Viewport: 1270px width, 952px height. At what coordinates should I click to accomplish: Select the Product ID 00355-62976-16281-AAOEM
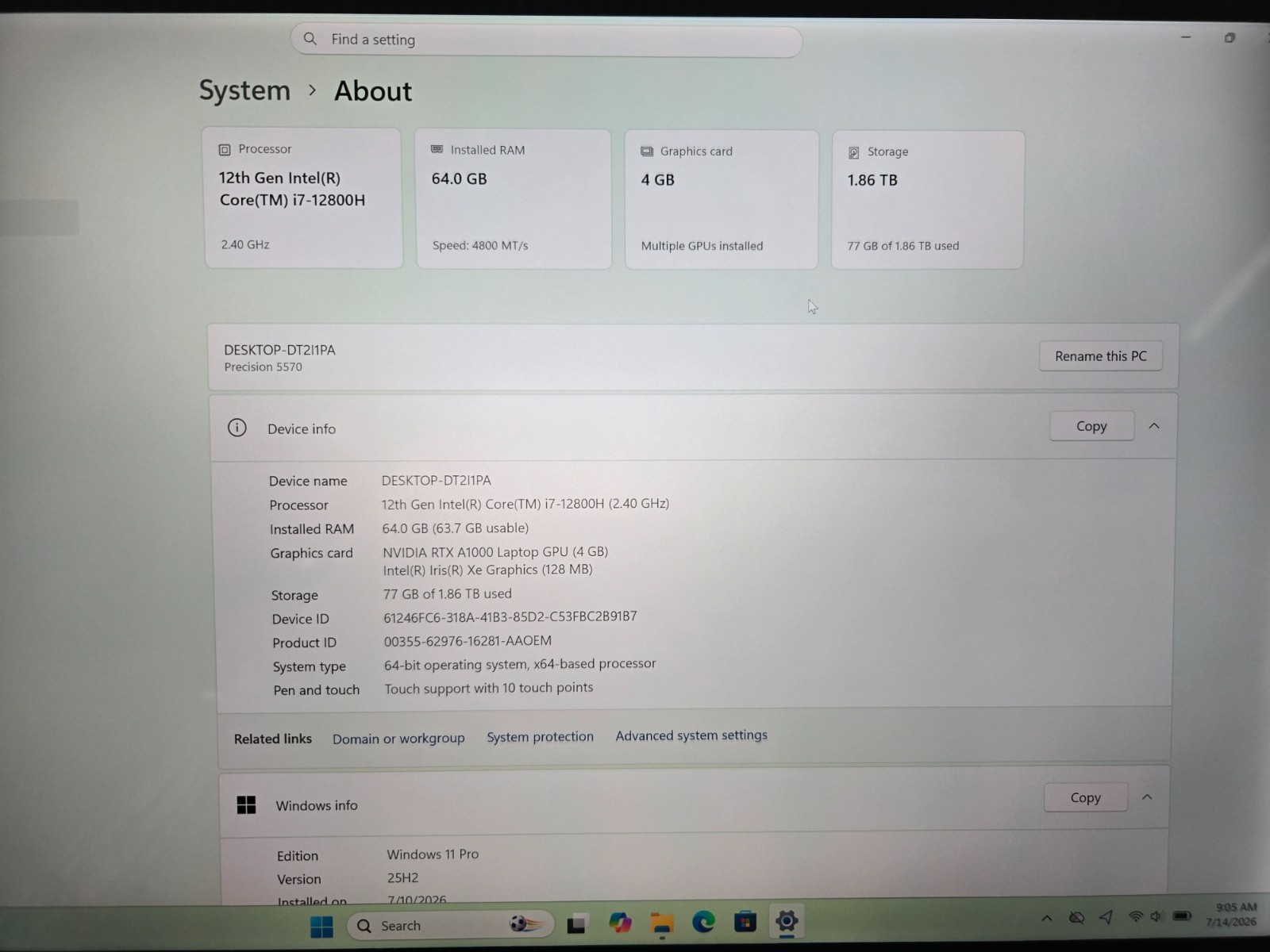(468, 640)
